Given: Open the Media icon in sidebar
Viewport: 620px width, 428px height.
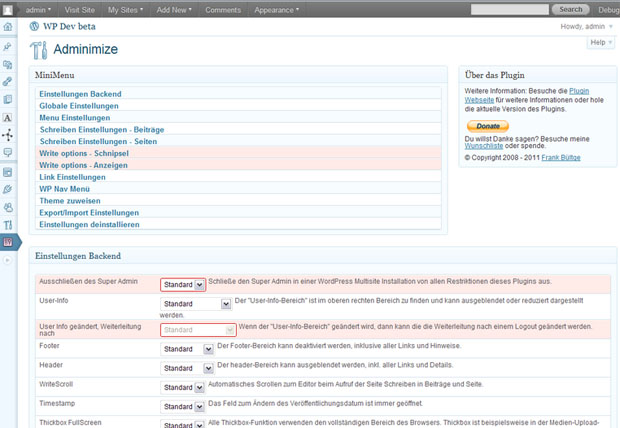Looking at the screenshot, I should (x=8, y=64).
